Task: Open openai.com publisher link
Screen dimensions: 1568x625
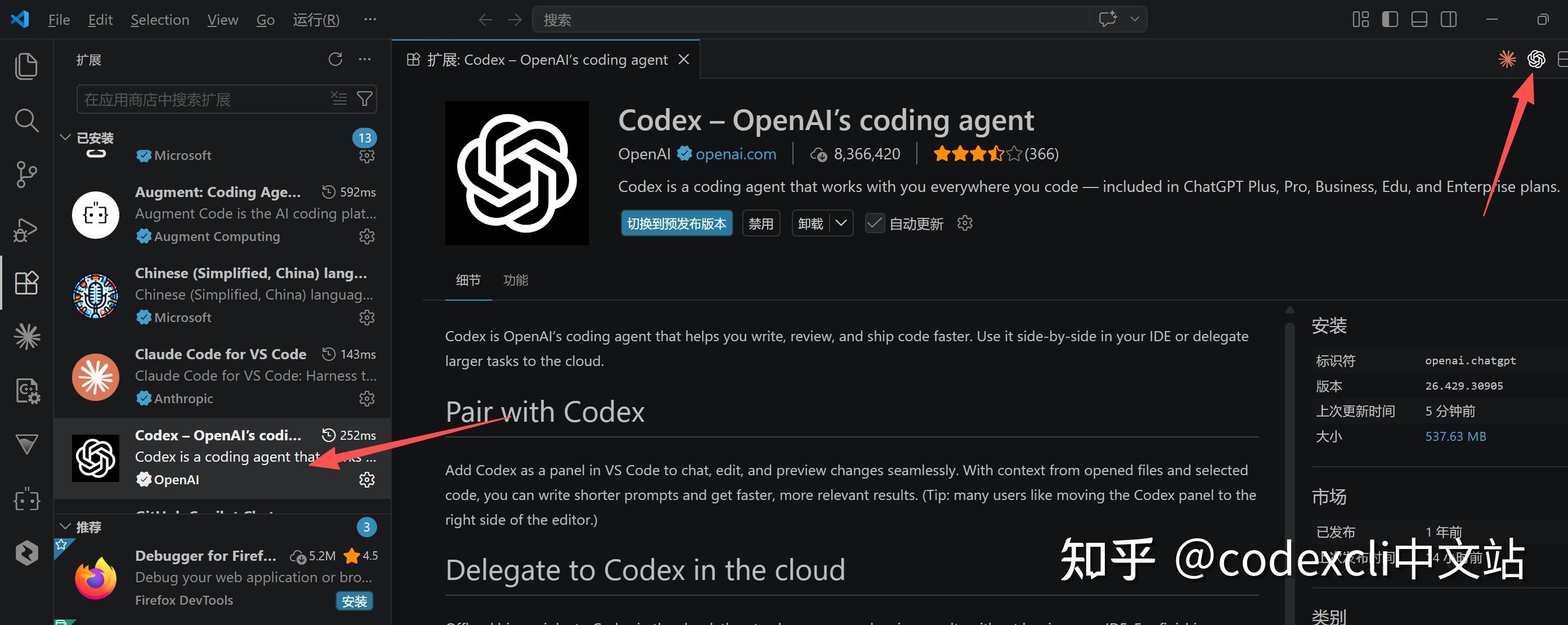Action: click(735, 154)
